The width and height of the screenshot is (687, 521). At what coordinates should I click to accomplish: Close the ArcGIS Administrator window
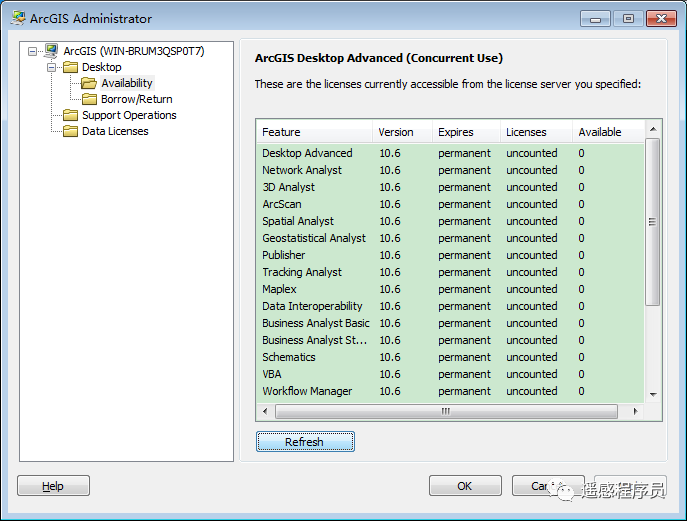[x=661, y=19]
